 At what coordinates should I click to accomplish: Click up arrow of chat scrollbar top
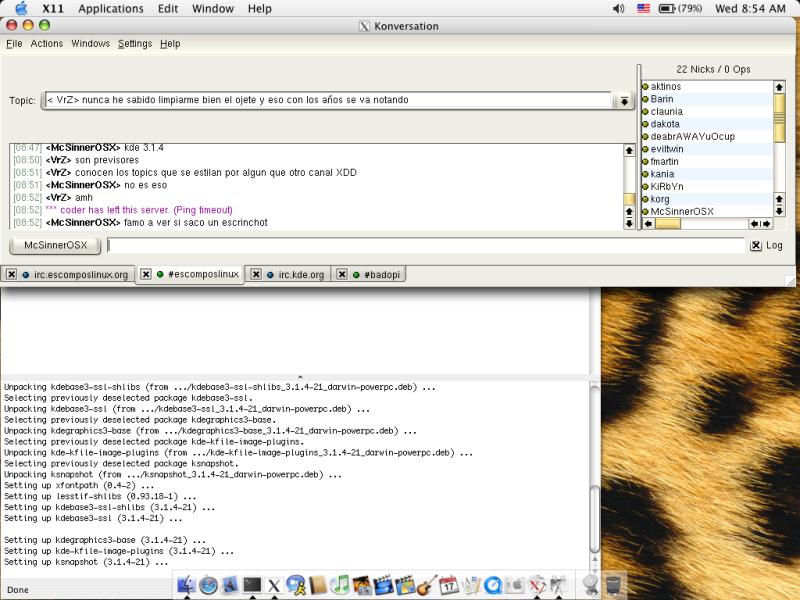click(629, 151)
